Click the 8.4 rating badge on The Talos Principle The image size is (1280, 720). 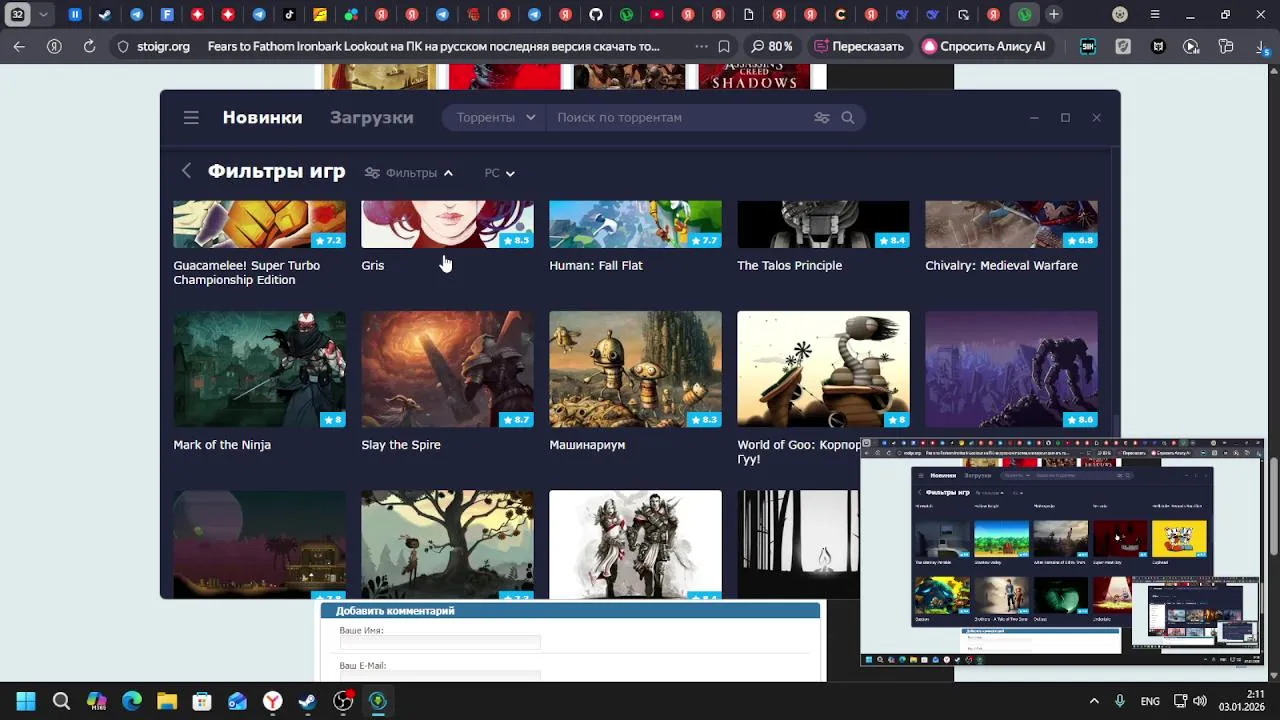click(892, 240)
